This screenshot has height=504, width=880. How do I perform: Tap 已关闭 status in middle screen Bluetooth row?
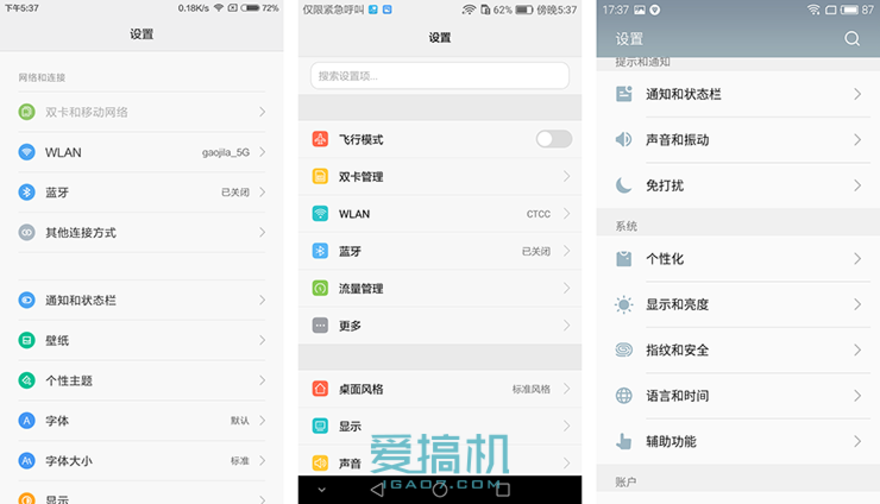pos(536,251)
